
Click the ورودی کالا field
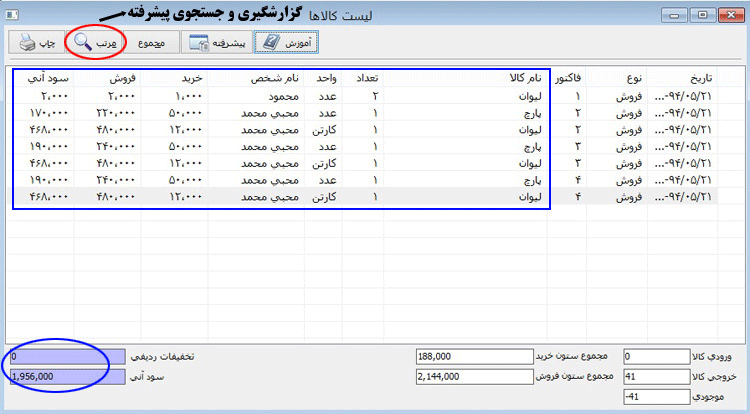655,356
